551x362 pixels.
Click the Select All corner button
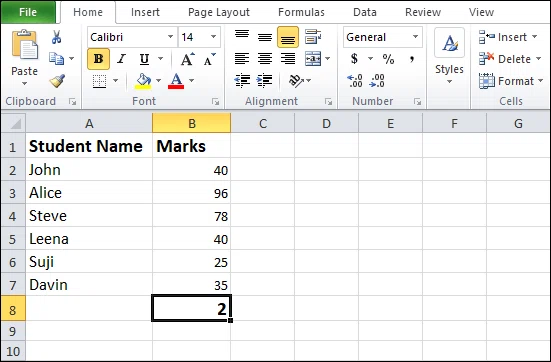[x=13, y=123]
